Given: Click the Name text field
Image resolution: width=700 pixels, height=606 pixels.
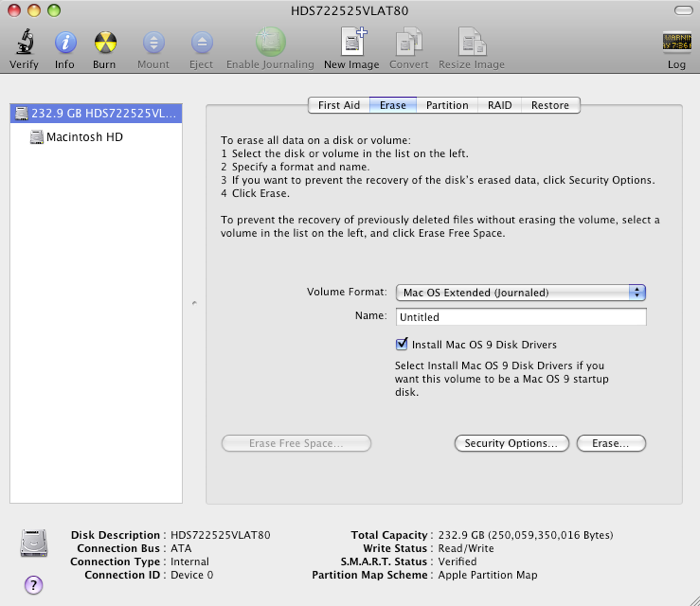Looking at the screenshot, I should pos(521,317).
